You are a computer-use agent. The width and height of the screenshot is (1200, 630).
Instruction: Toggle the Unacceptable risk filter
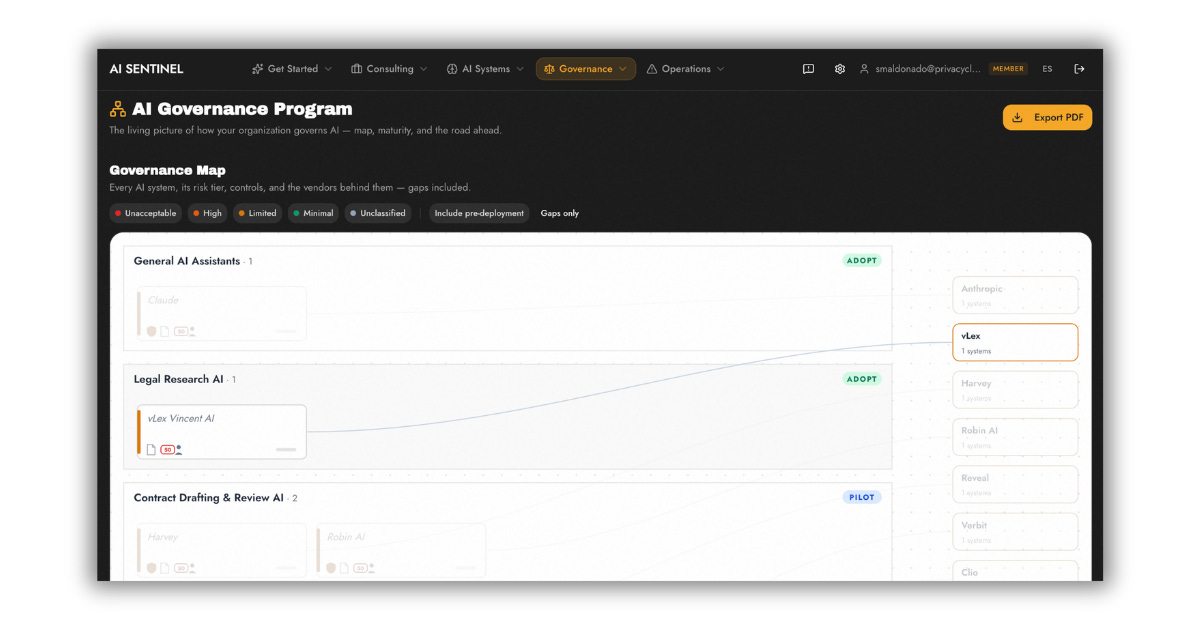(x=145, y=213)
